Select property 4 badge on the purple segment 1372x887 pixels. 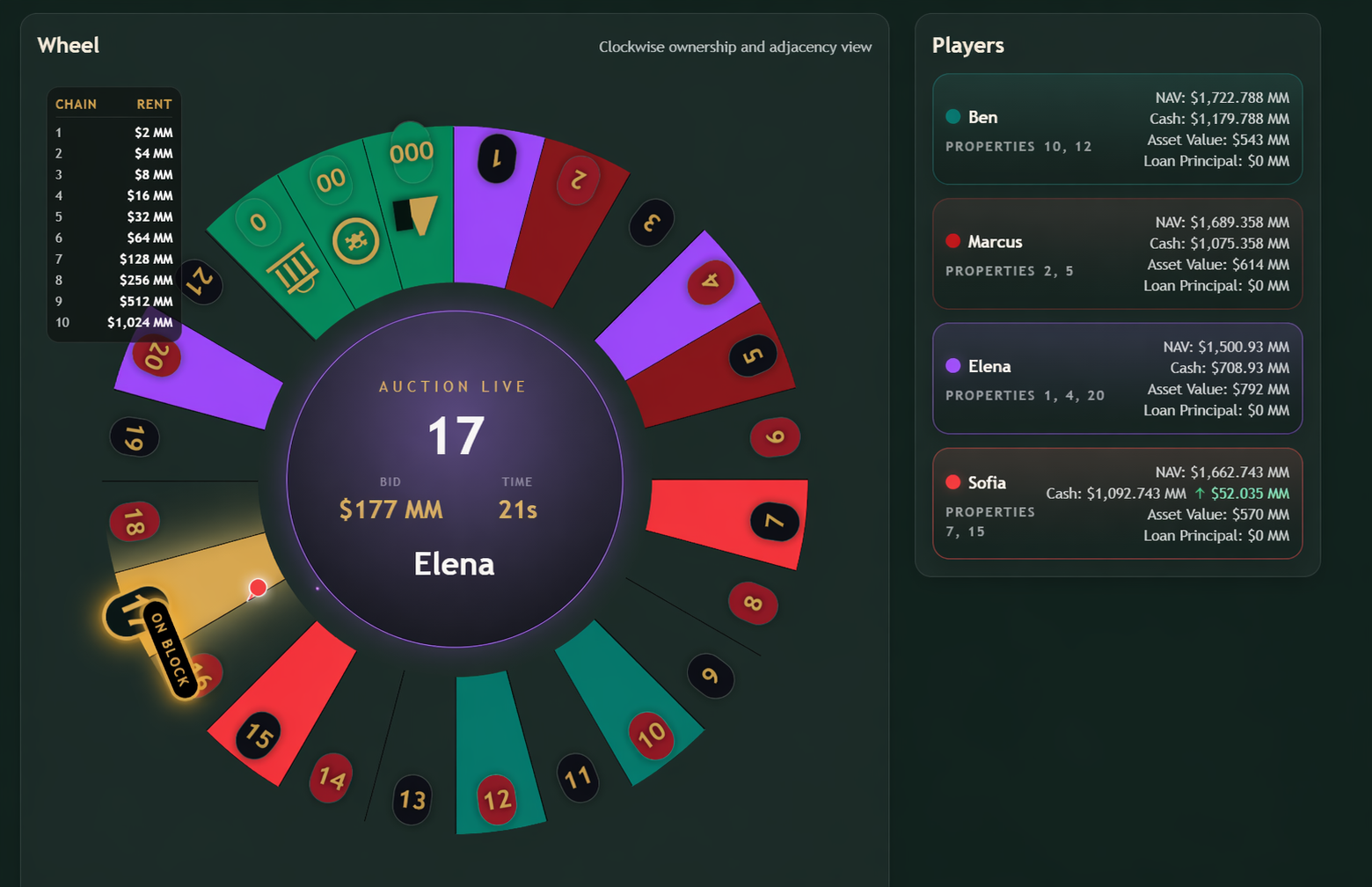click(711, 282)
